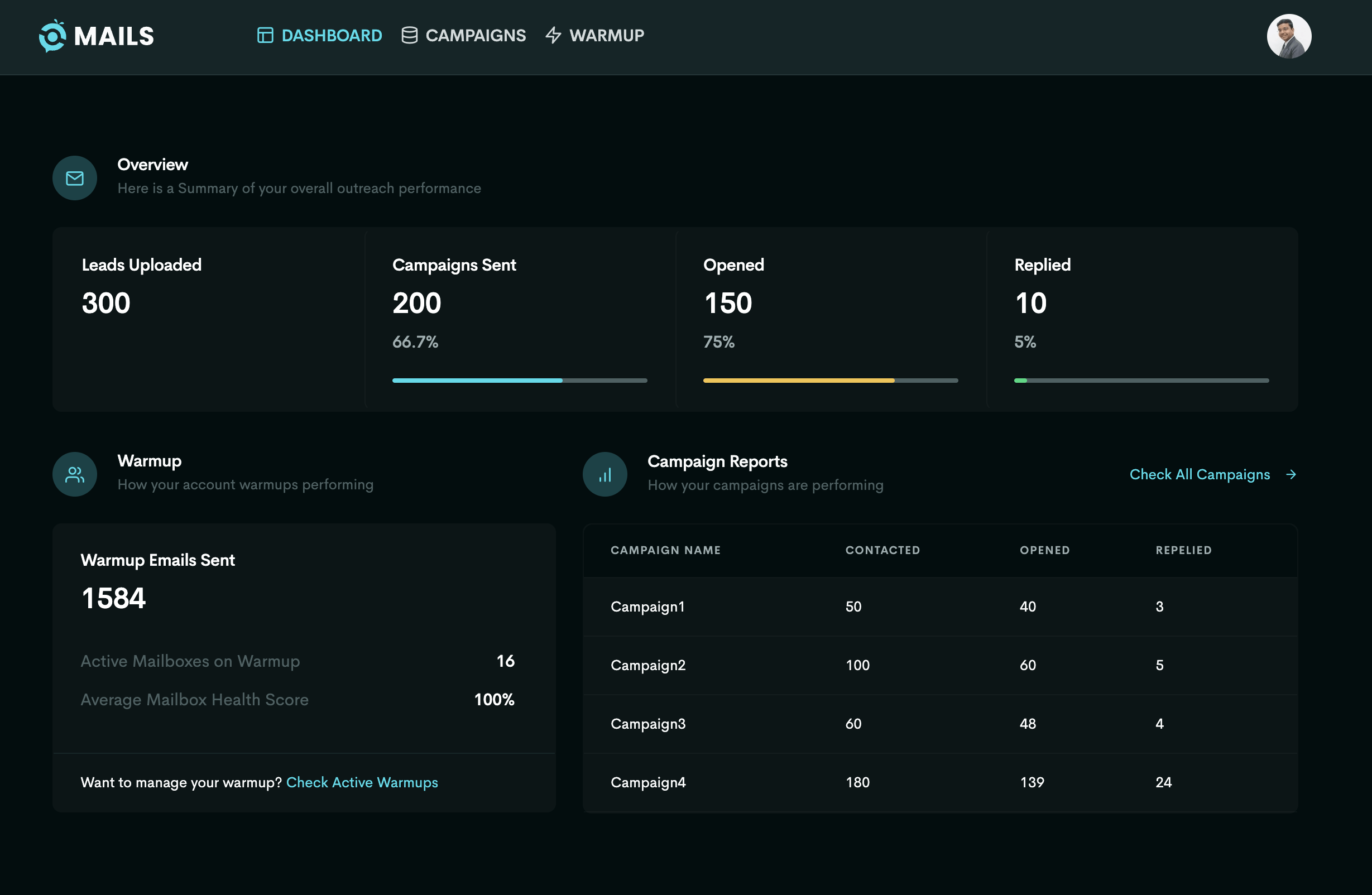Click the Replied progress bar
The image size is (1372, 895).
click(1141, 381)
